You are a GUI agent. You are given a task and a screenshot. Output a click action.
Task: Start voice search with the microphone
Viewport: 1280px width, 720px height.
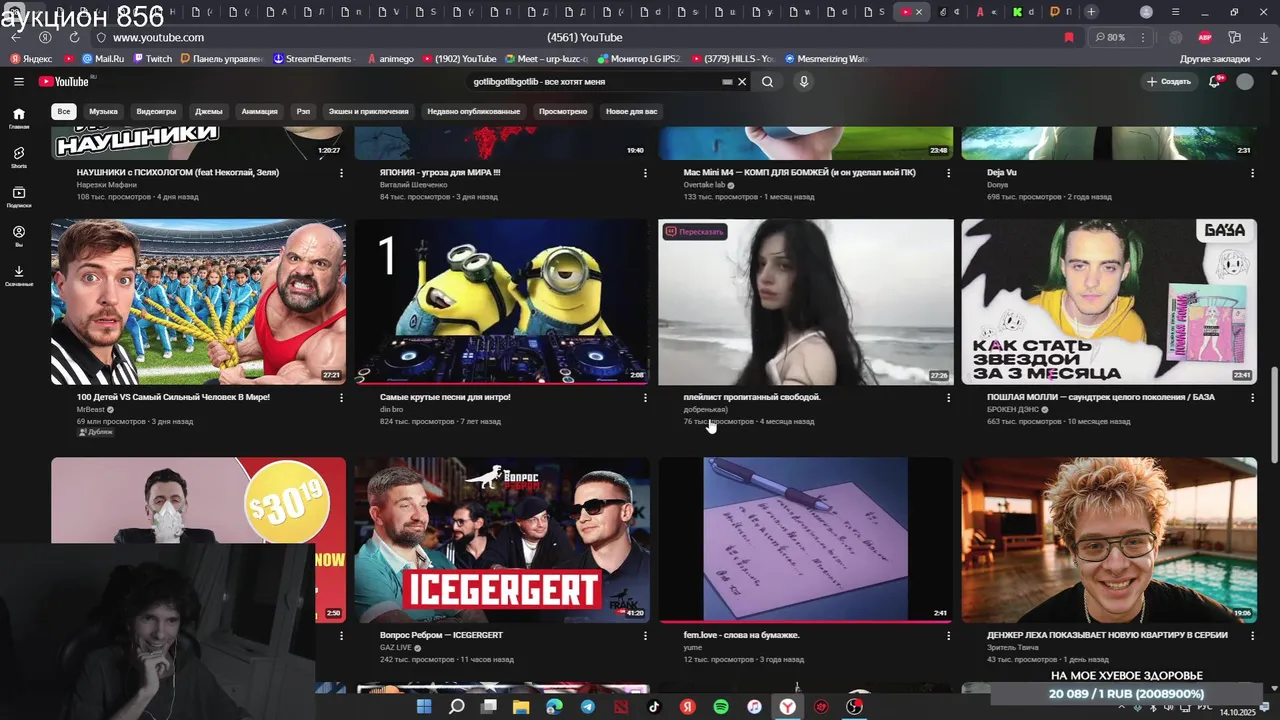pyautogui.click(x=803, y=82)
